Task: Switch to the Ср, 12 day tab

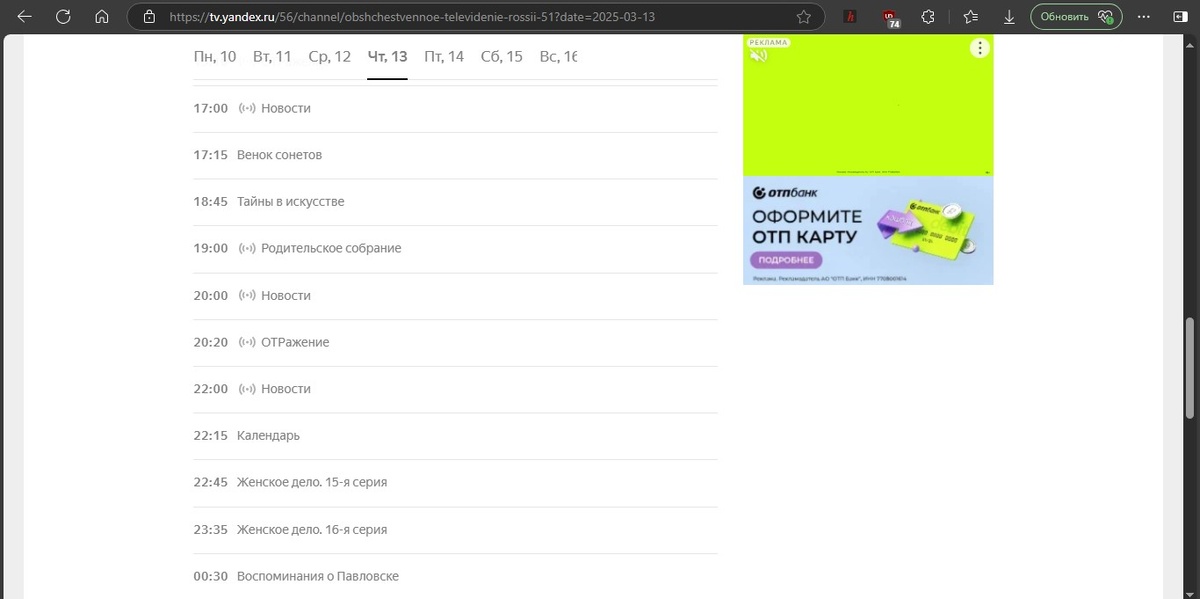Action: coord(330,57)
